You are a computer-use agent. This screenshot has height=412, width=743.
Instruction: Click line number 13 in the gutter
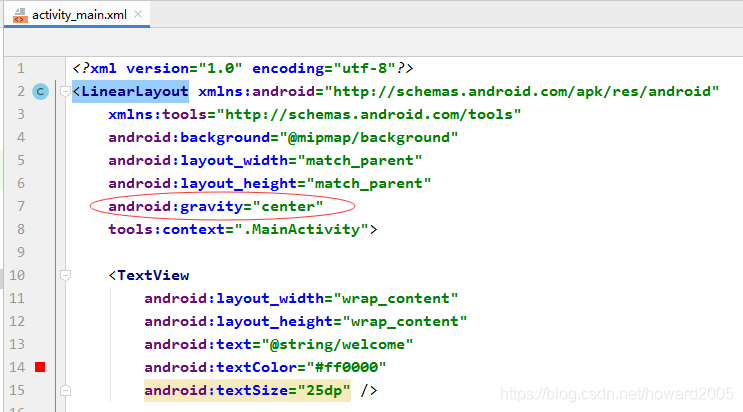click(17, 344)
